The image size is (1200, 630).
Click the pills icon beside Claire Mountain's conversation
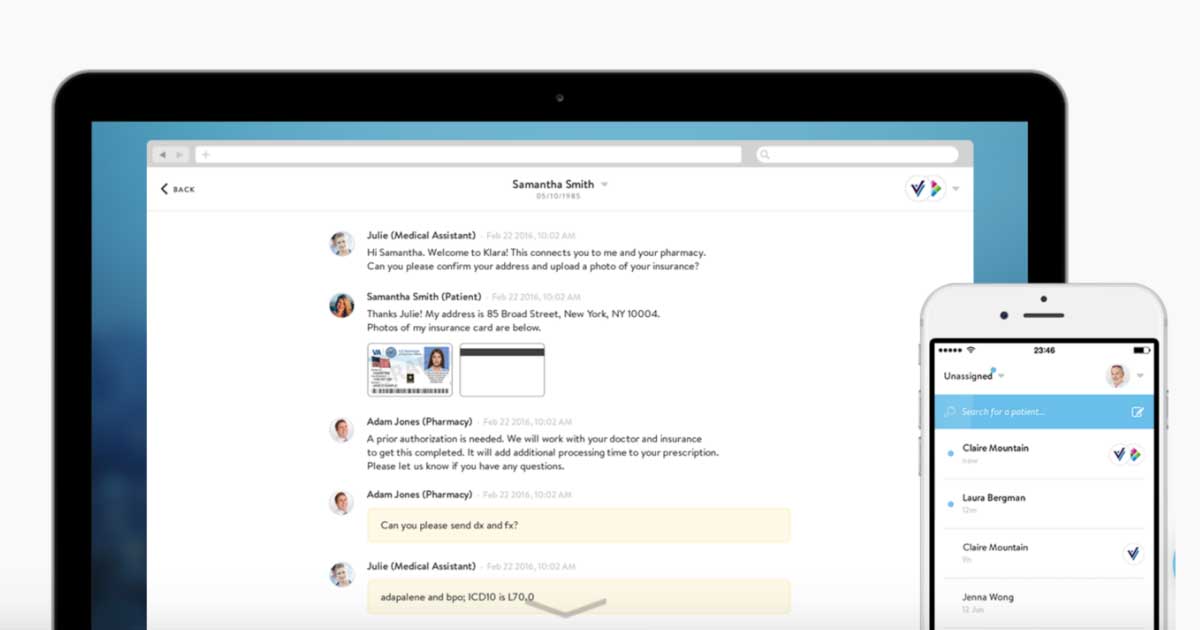click(1134, 453)
